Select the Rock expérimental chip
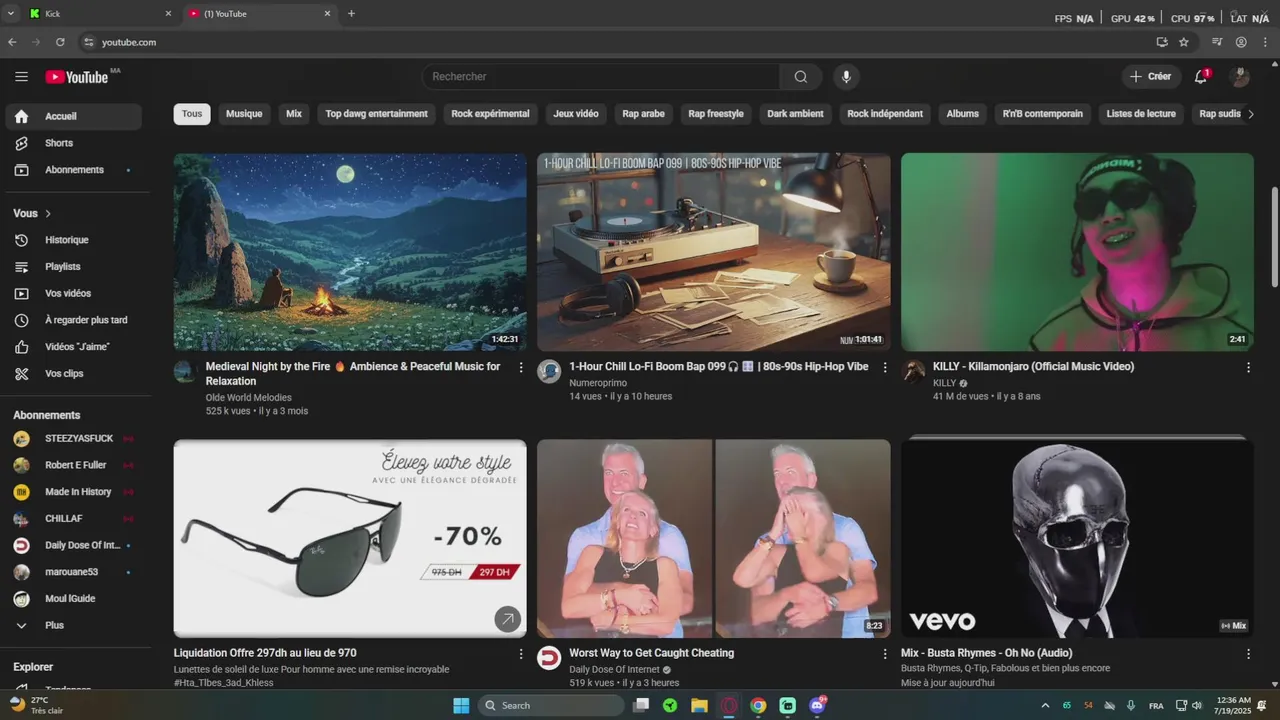 pyautogui.click(x=490, y=114)
